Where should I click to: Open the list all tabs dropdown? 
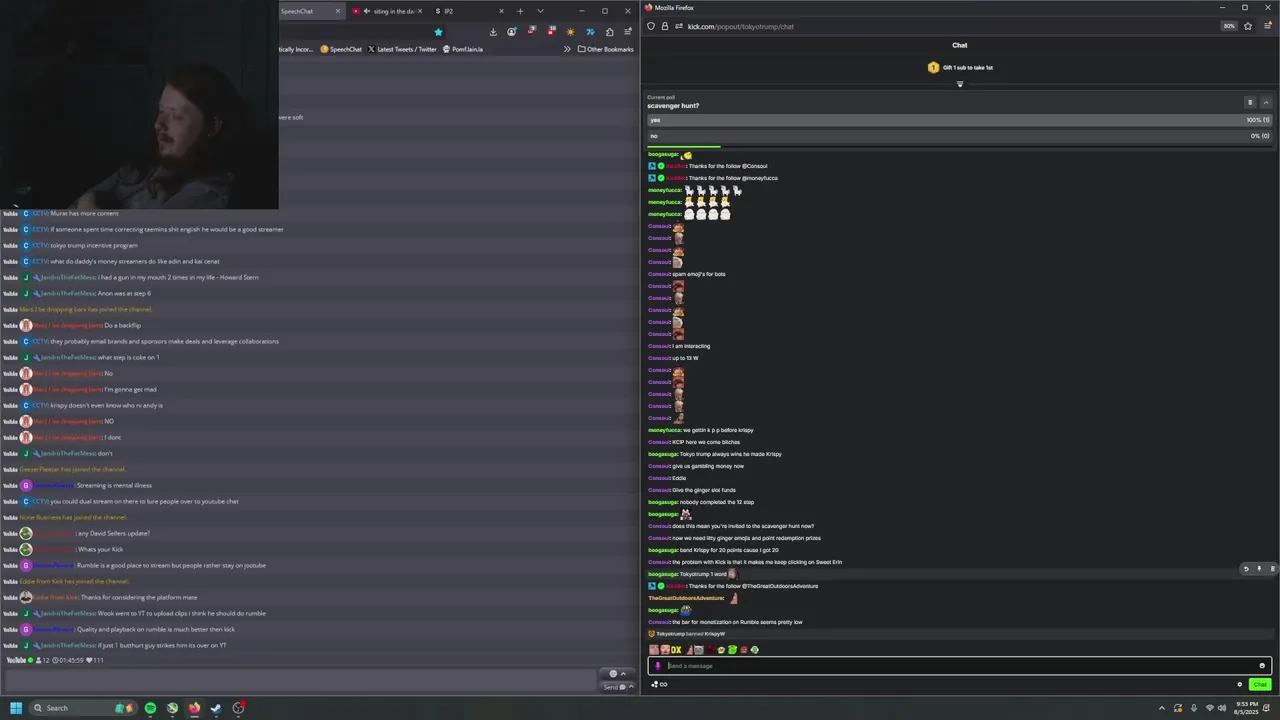pyautogui.click(x=541, y=11)
